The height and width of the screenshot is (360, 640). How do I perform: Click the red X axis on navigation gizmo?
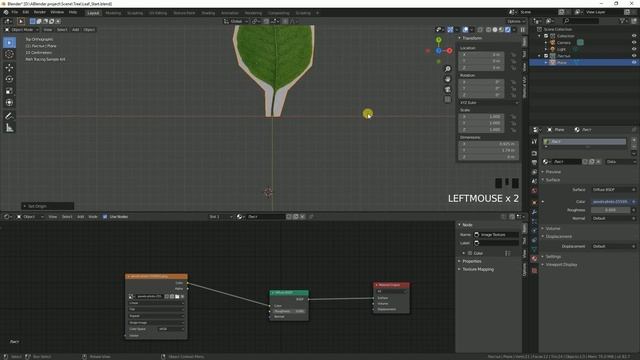[x=449, y=51]
